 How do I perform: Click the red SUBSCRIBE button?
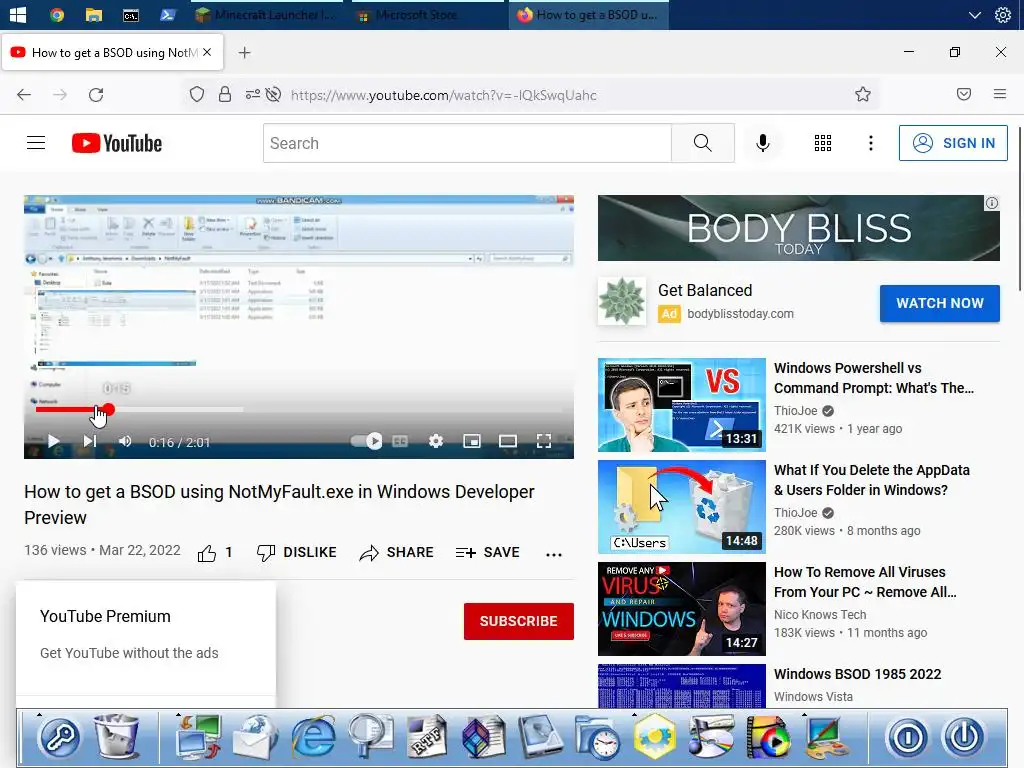[519, 621]
